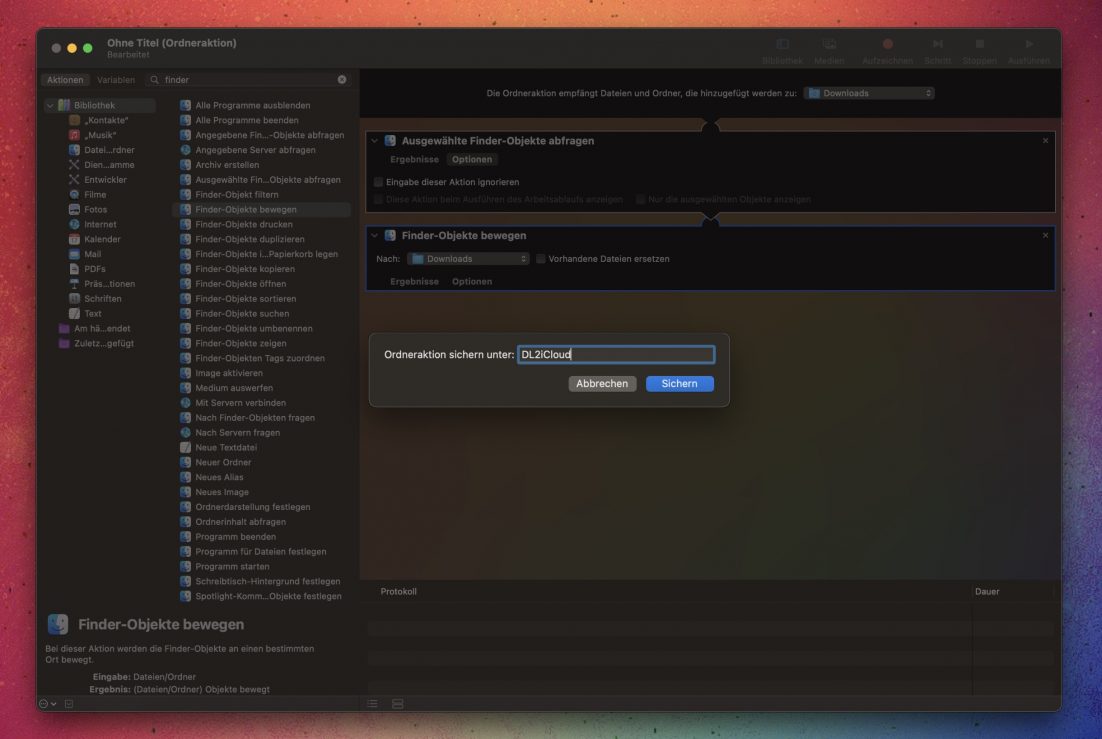
Task: Open the Zuletz...gefügt smart folder
Action: coord(96,343)
